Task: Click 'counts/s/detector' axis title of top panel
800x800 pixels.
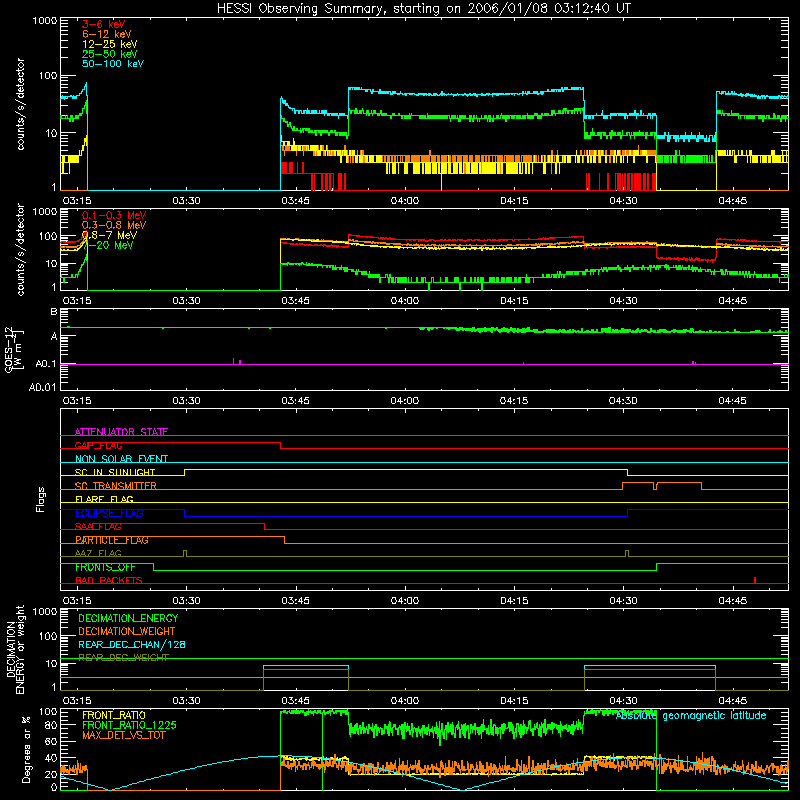Action: click(20, 104)
